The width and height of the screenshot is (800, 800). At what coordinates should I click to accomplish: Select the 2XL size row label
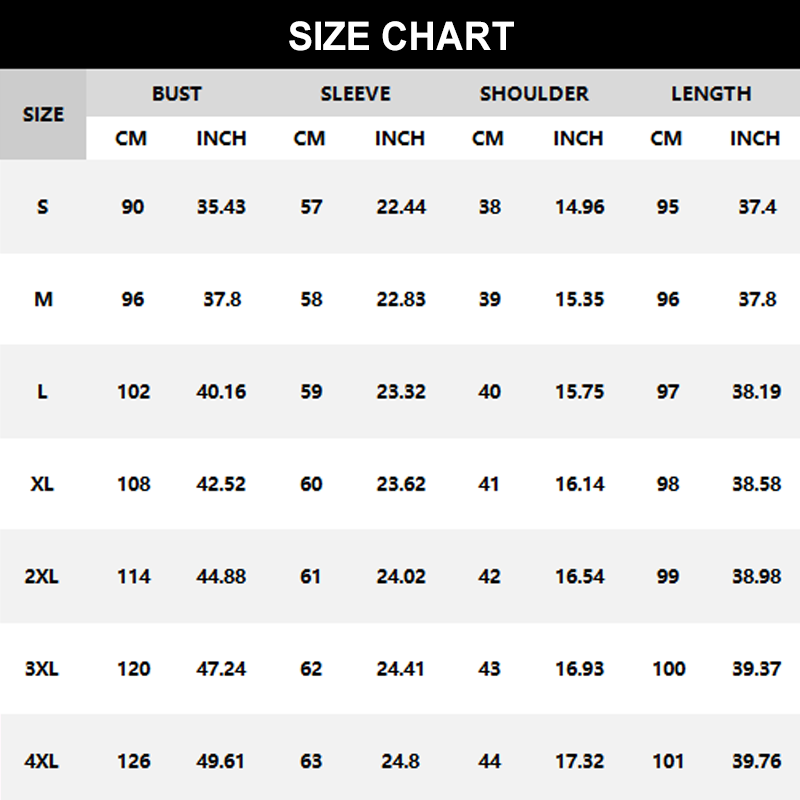tap(42, 577)
